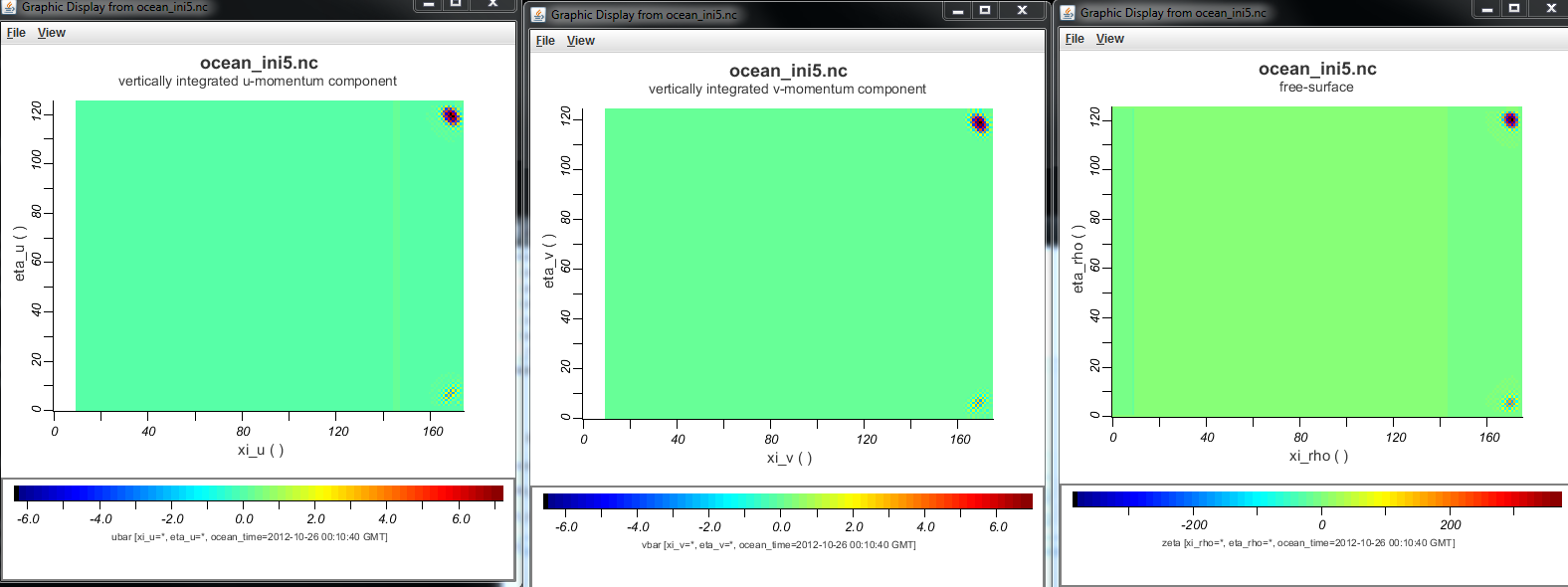This screenshot has height=587, width=1568.
Task: Open File menu in the v-momentum window
Action: click(545, 41)
